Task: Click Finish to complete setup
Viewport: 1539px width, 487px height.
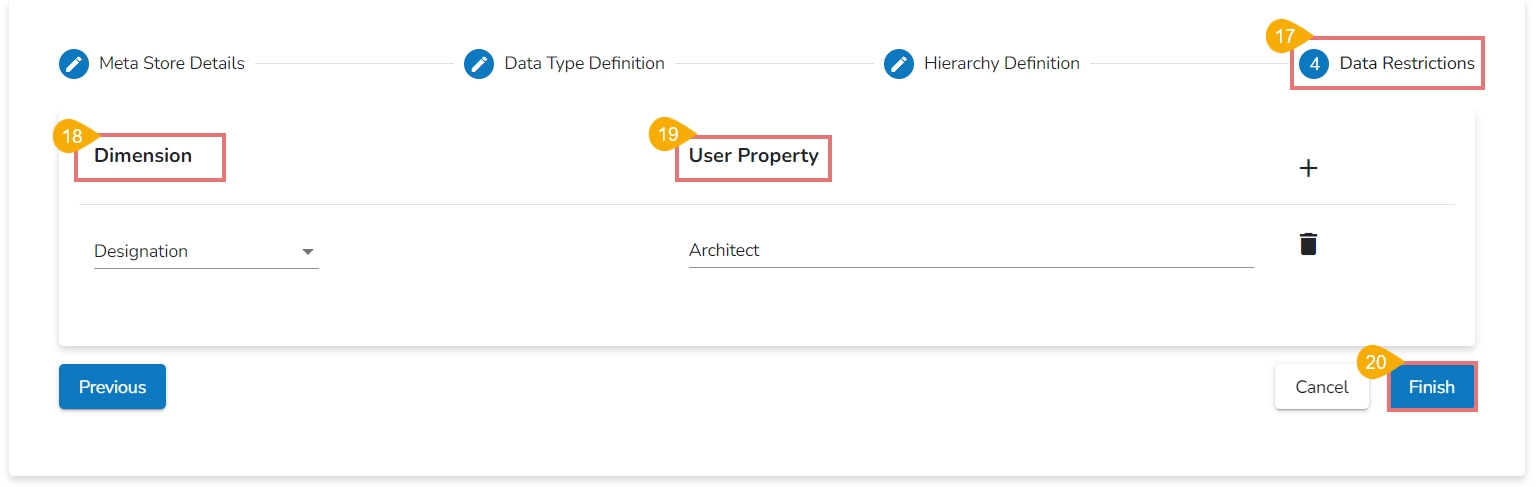Action: point(1431,387)
